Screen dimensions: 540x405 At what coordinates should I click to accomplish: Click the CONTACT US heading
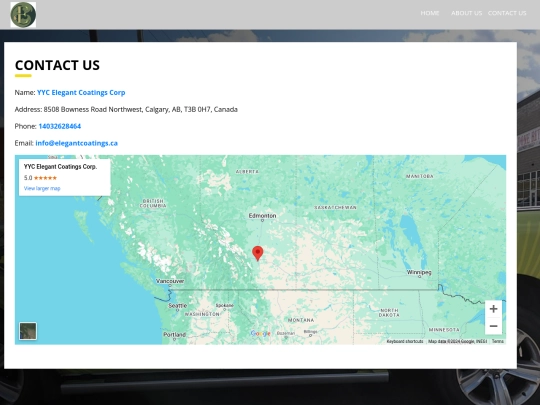click(57, 65)
